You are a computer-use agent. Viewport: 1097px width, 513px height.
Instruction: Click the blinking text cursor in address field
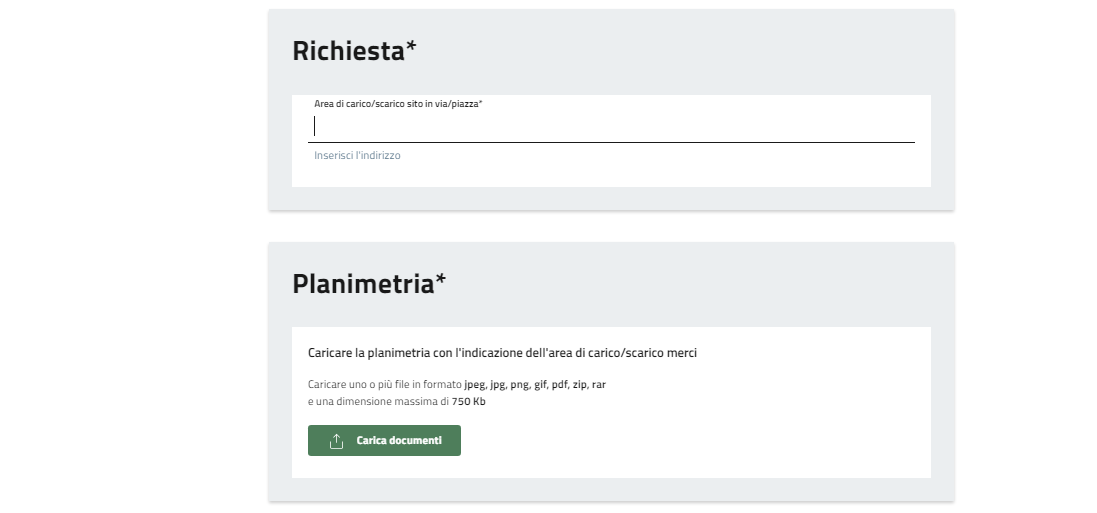[315, 126]
